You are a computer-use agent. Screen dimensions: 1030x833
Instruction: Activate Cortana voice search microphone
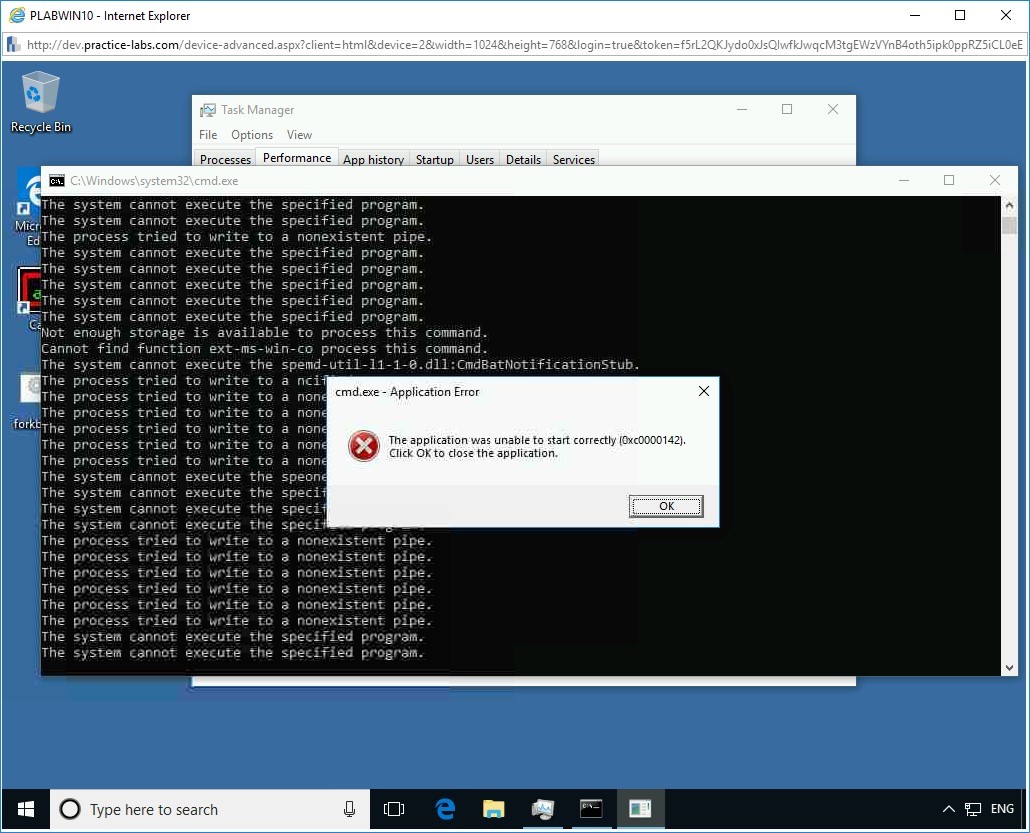[348, 809]
